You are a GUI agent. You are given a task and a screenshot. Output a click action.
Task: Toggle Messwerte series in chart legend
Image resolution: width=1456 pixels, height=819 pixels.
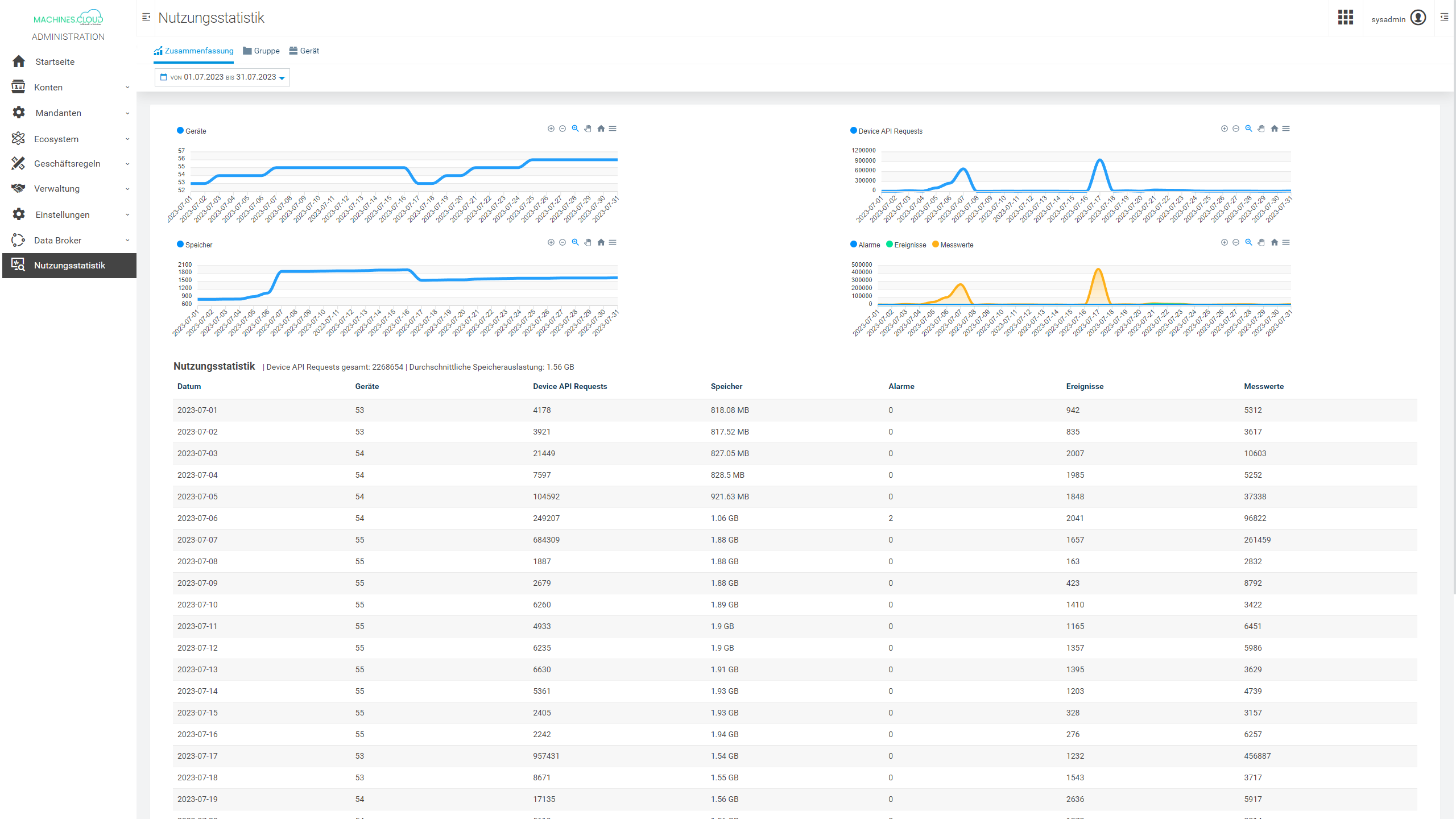953,245
